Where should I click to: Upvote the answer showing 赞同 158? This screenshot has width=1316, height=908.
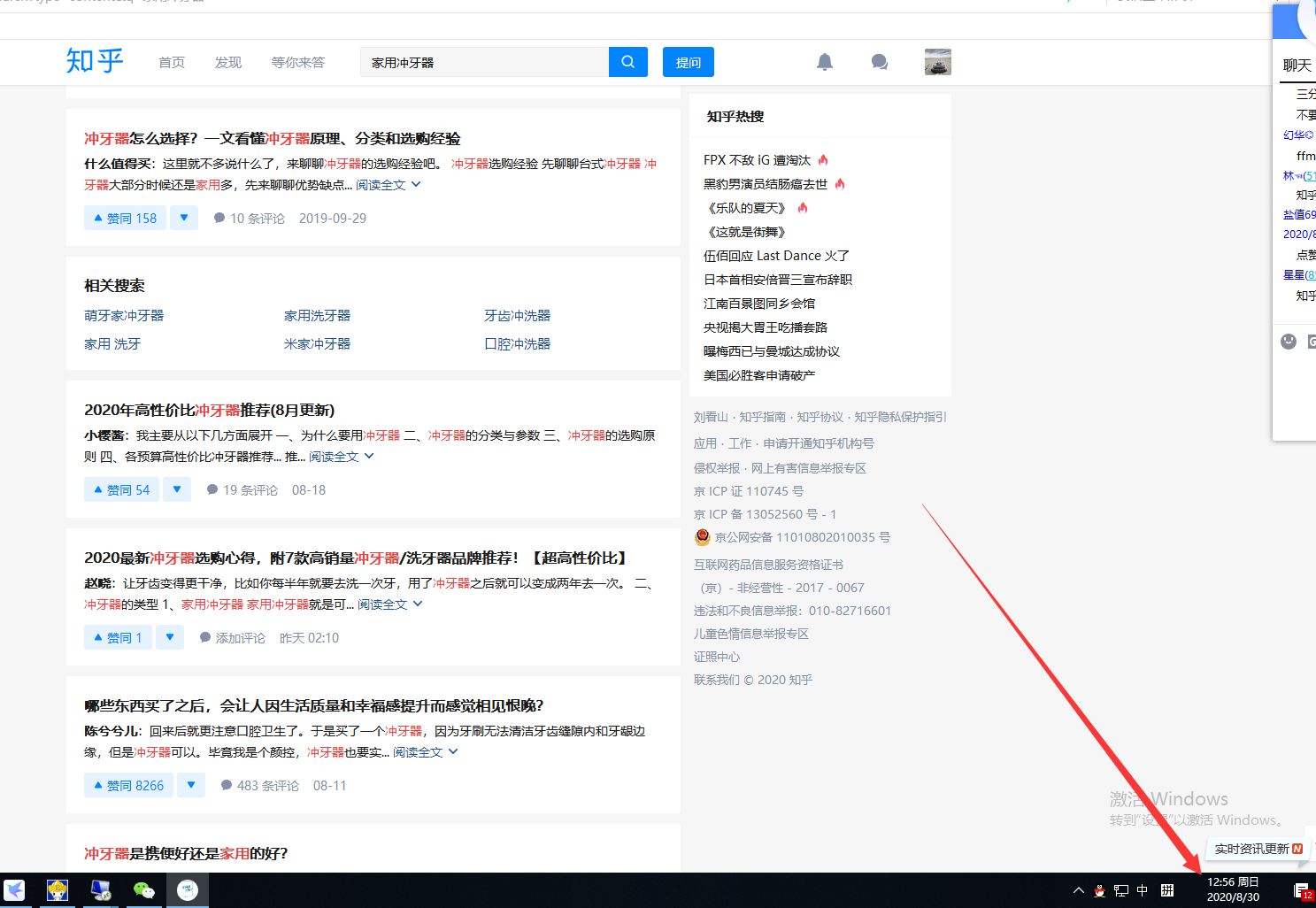tap(125, 218)
